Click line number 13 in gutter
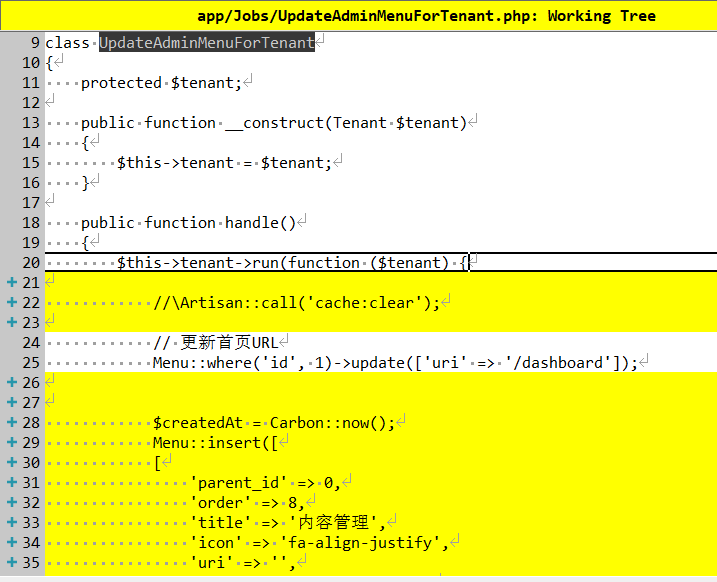This screenshot has width=717, height=582. click(31, 123)
